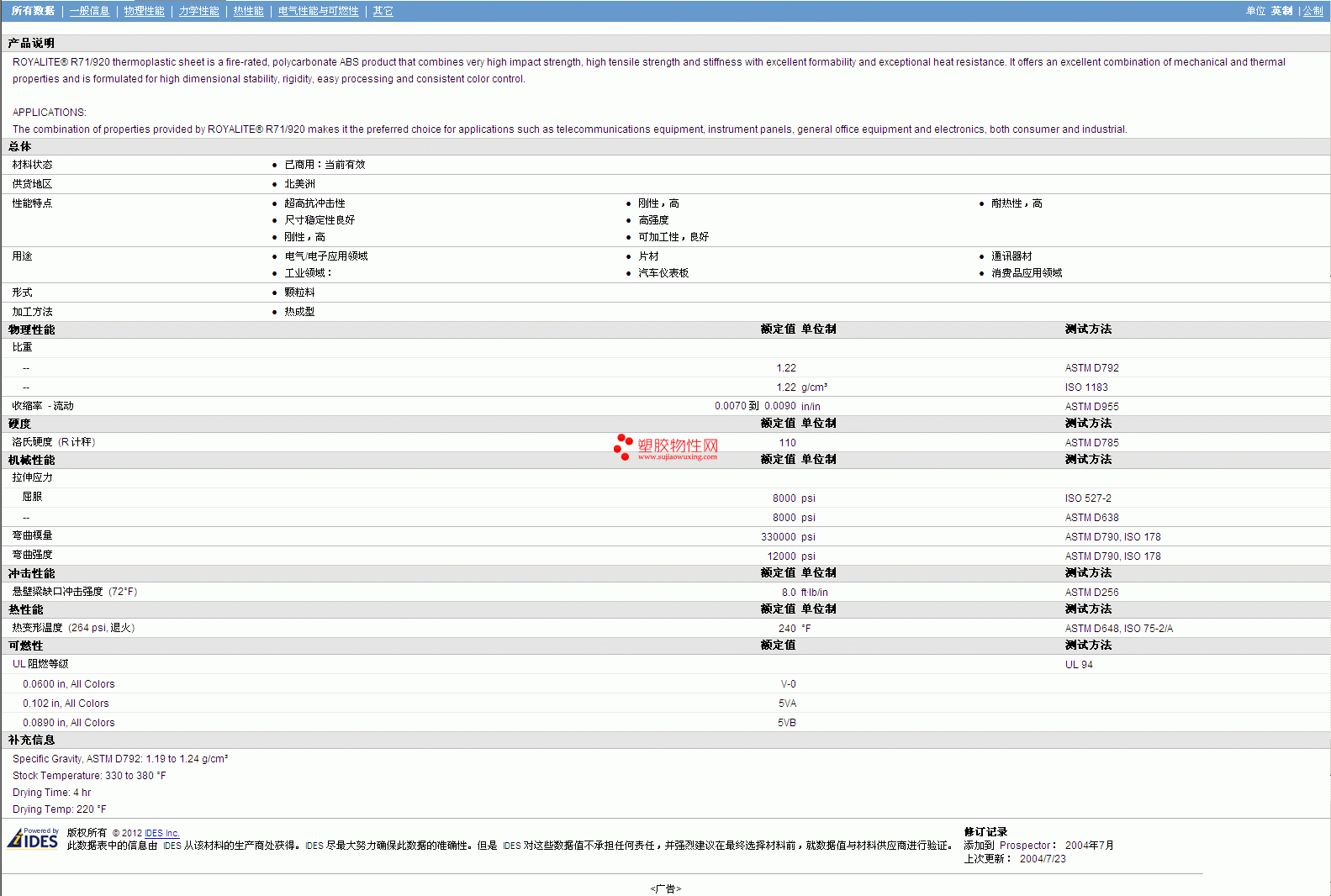Click the UL 94 test method text
The width and height of the screenshot is (1331, 896).
coord(1079,665)
